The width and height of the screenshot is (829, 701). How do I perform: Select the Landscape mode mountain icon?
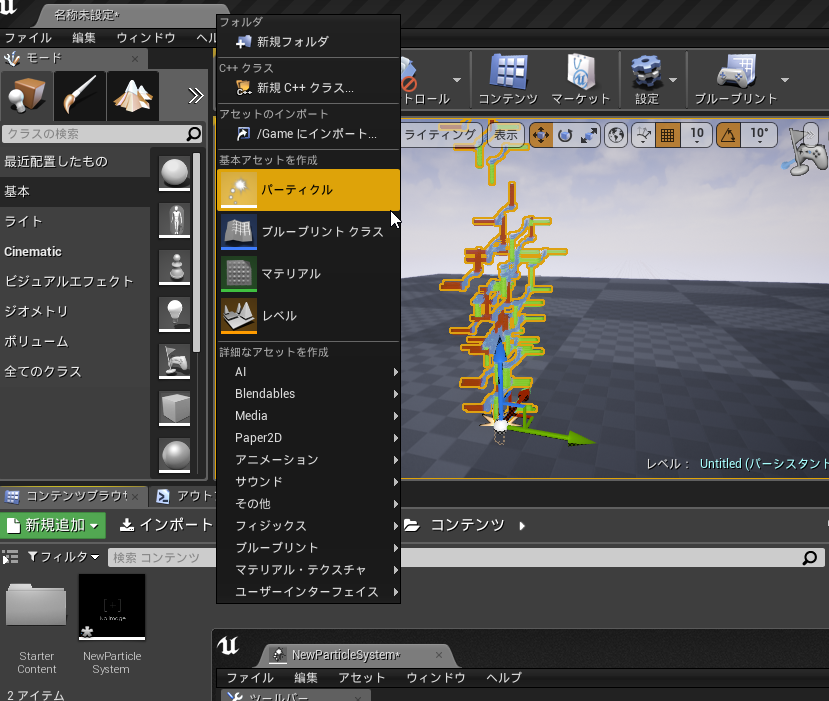point(133,96)
